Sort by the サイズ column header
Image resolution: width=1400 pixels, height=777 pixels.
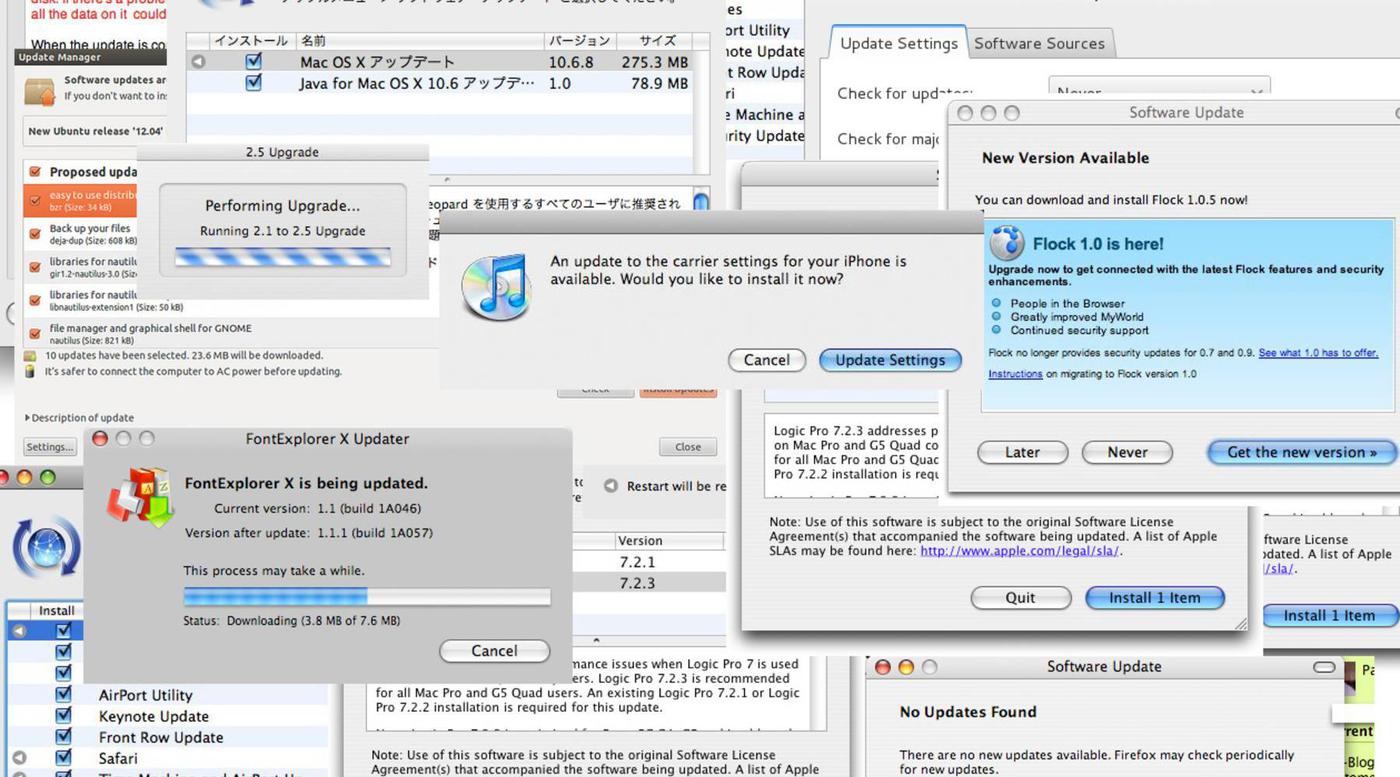pos(653,41)
